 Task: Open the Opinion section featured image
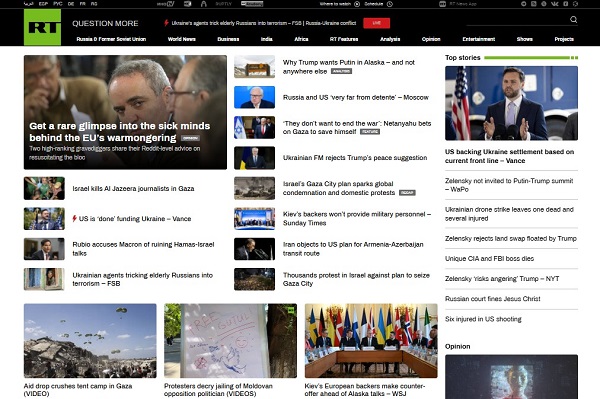[x=511, y=377]
